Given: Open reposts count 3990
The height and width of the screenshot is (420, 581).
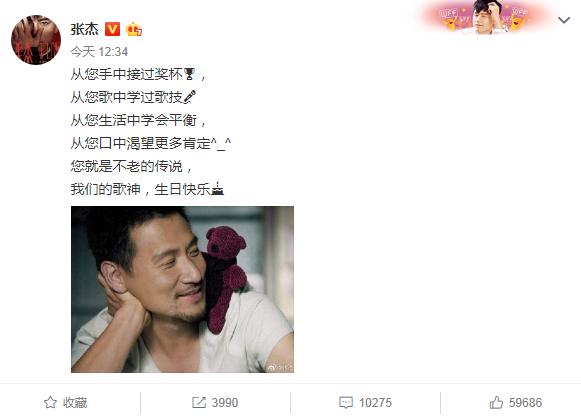Looking at the screenshot, I should (225, 403).
